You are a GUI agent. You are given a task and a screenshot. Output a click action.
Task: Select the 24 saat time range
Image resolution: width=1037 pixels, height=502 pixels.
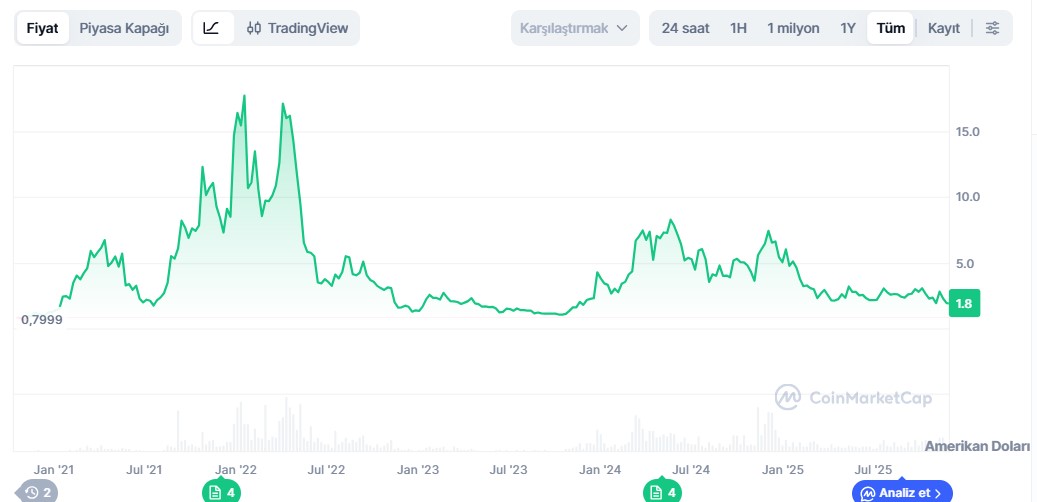pyautogui.click(x=685, y=28)
